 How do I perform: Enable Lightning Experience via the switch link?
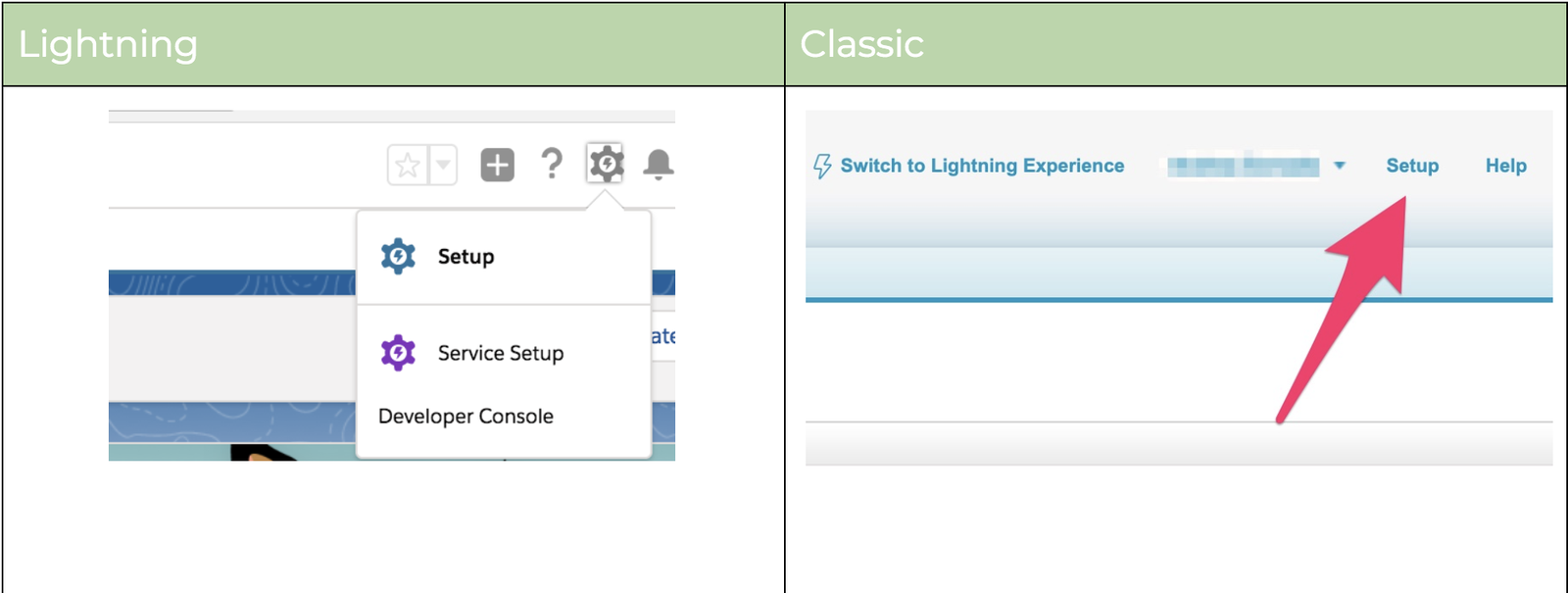point(981,165)
